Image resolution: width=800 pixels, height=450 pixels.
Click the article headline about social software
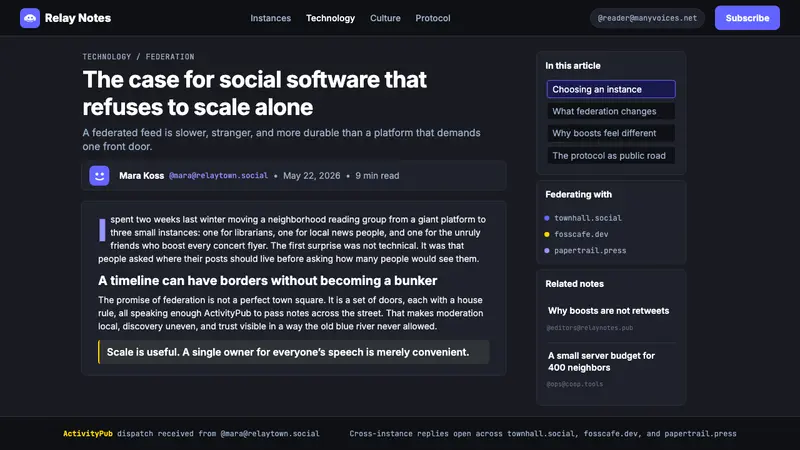255,93
